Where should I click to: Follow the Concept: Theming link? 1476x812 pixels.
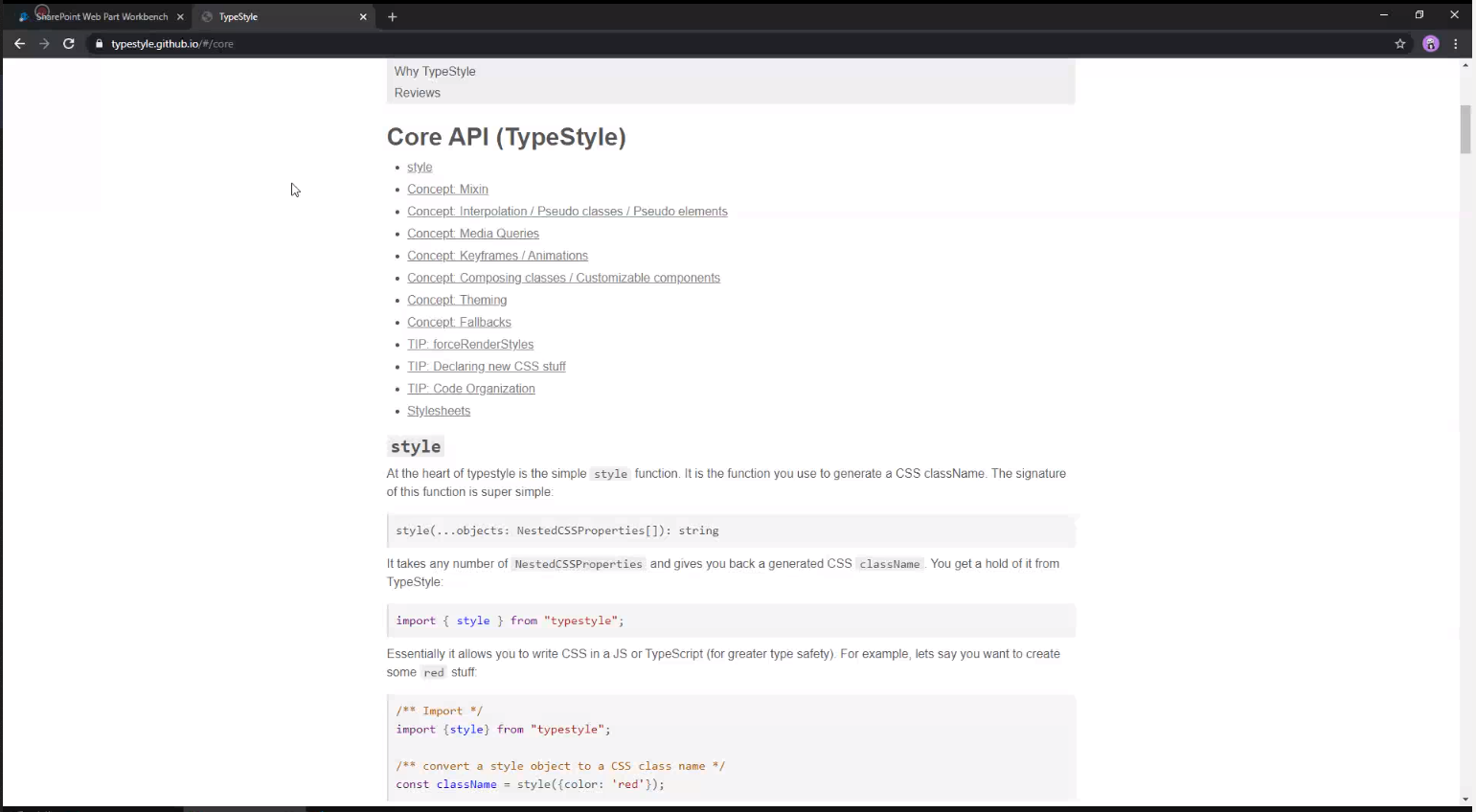point(457,300)
